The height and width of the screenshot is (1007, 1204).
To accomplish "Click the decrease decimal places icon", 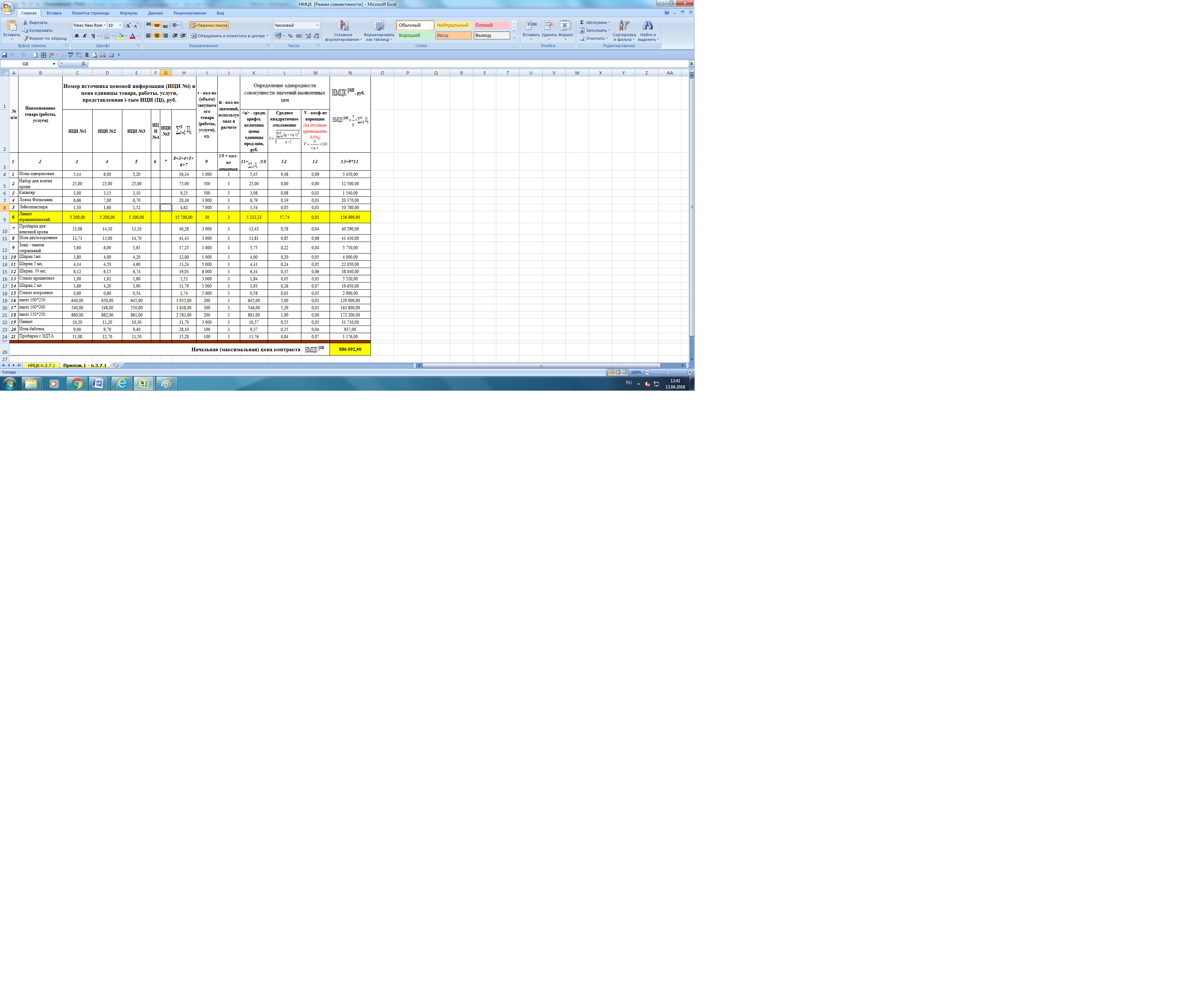I will point(316,35).
